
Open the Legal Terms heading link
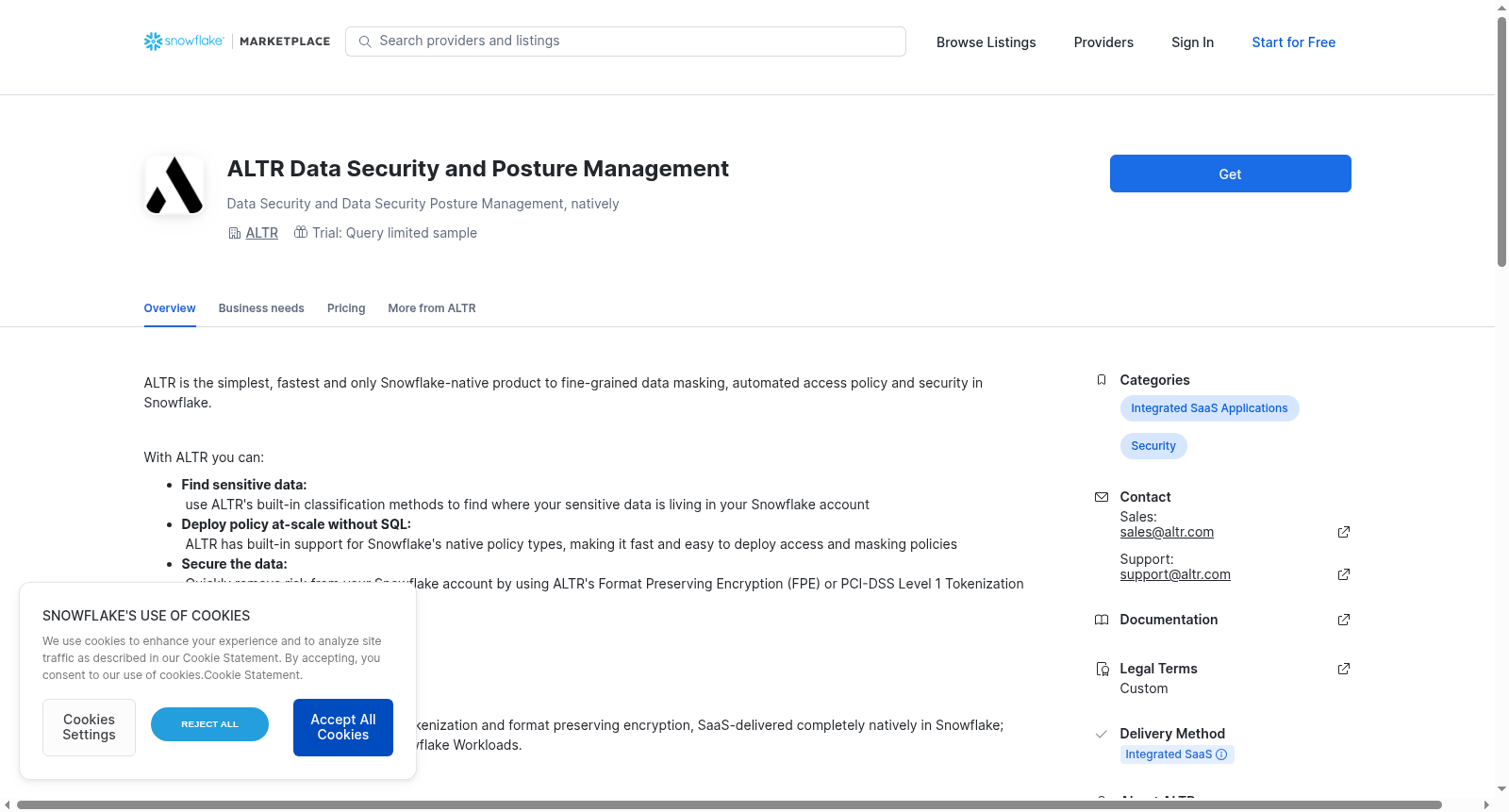coord(1158,669)
